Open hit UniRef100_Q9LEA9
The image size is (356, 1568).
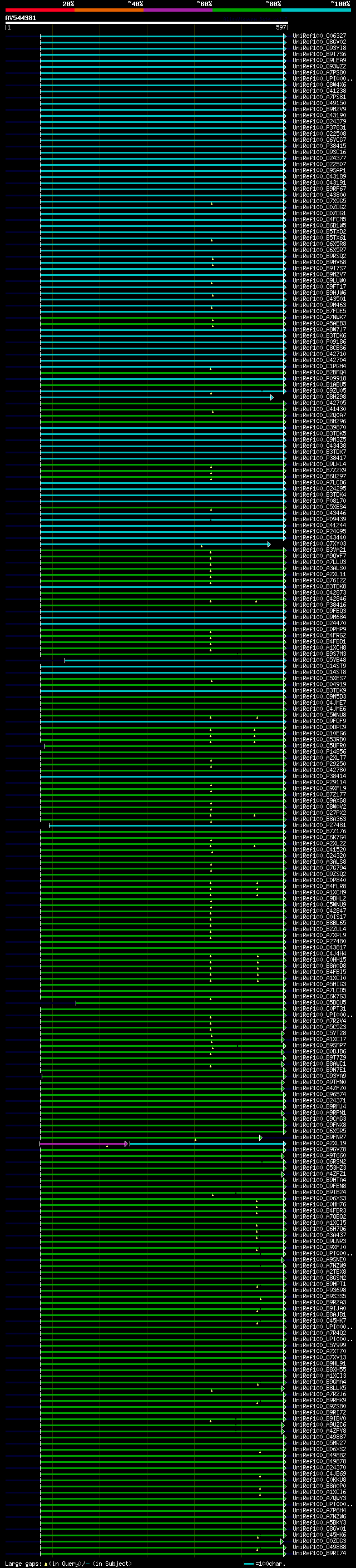(319, 61)
